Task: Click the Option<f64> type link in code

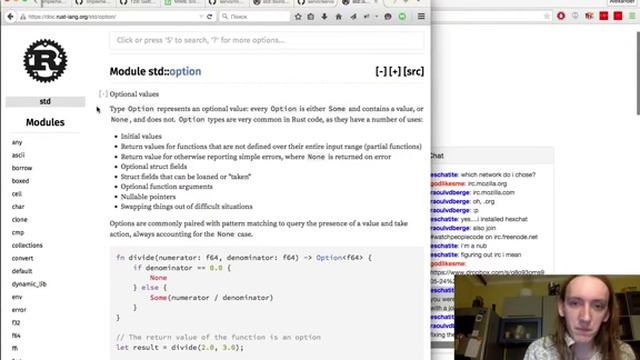Action: [340, 258]
